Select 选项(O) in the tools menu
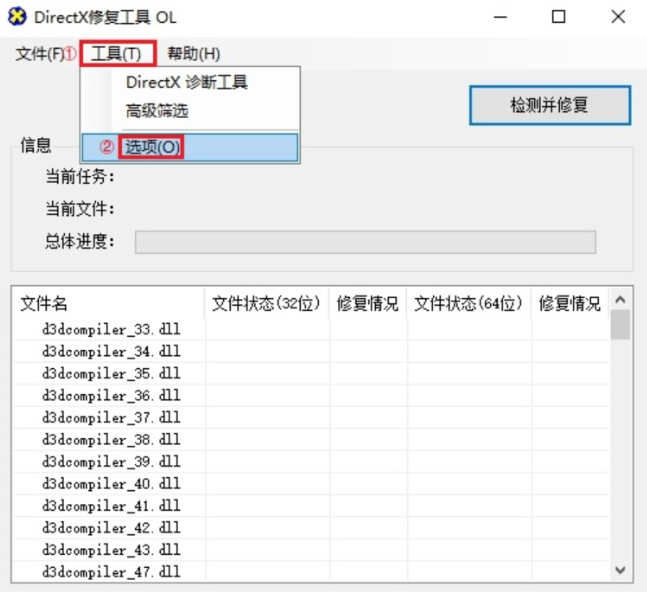This screenshot has height=592, width=647. tap(190, 147)
